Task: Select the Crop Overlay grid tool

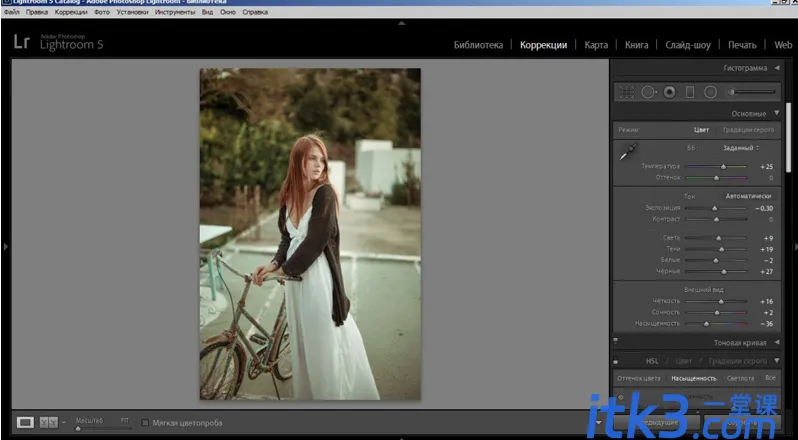Action: pos(626,92)
